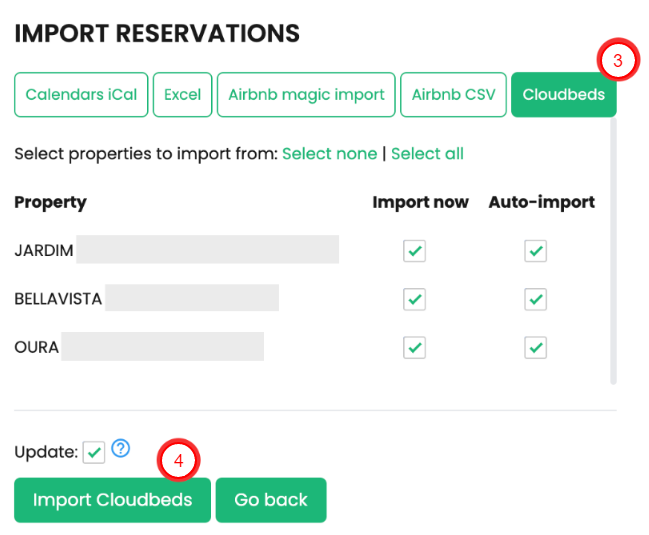The width and height of the screenshot is (649, 535).
Task: Open the Airbnb CSV tab
Action: pos(452,95)
